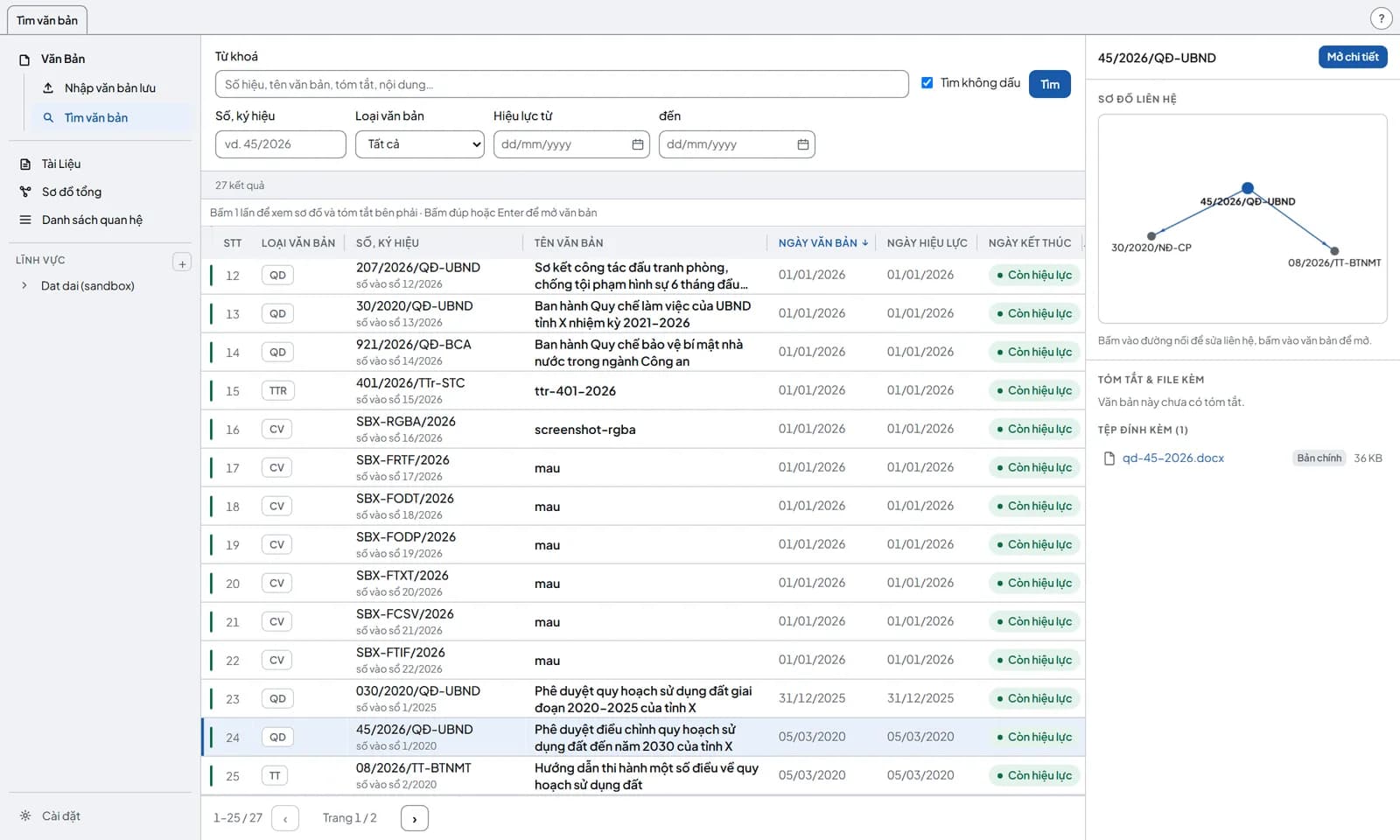The width and height of the screenshot is (1400, 840).
Task: Open the Nhập văn bản lưu menu item
Action: tap(109, 88)
